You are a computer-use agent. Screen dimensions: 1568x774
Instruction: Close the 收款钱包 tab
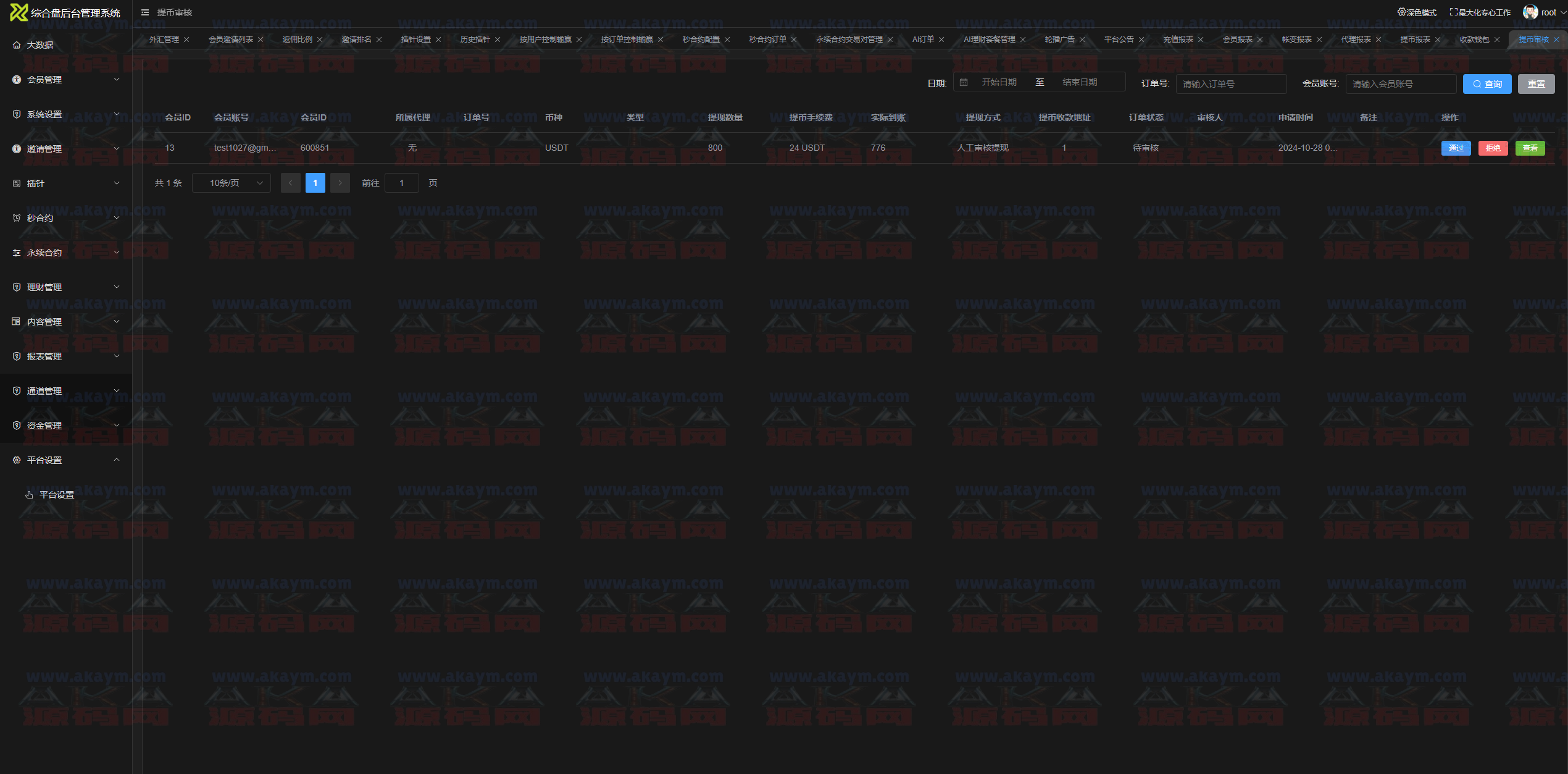[x=1497, y=40]
